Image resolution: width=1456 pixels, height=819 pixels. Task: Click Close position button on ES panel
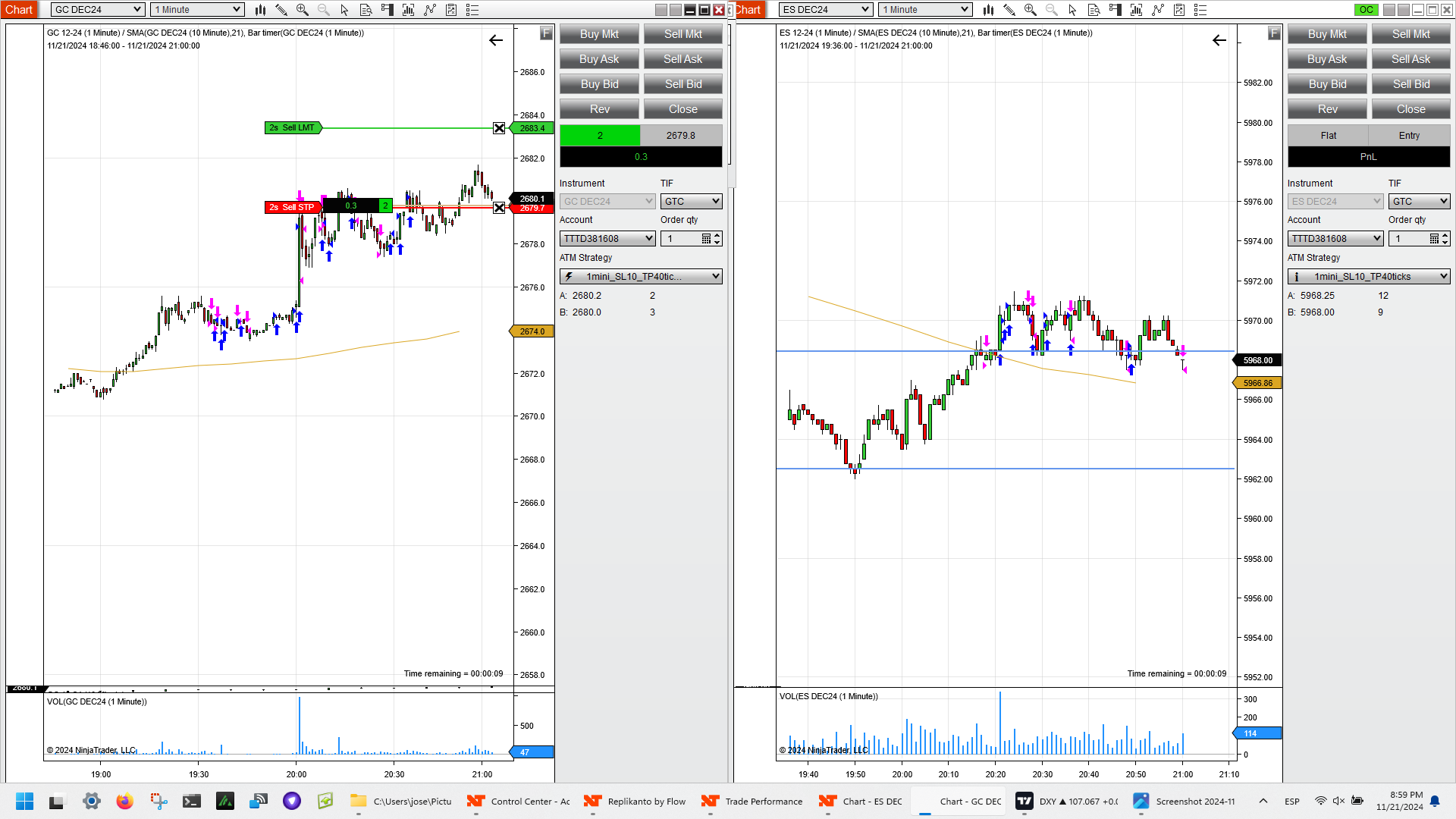pyautogui.click(x=1410, y=109)
